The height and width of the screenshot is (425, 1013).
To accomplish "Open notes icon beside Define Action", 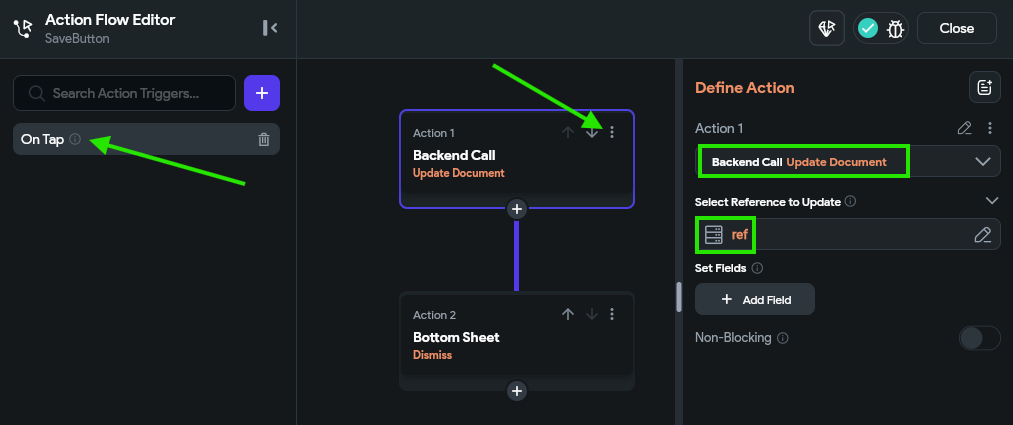I will click(985, 87).
